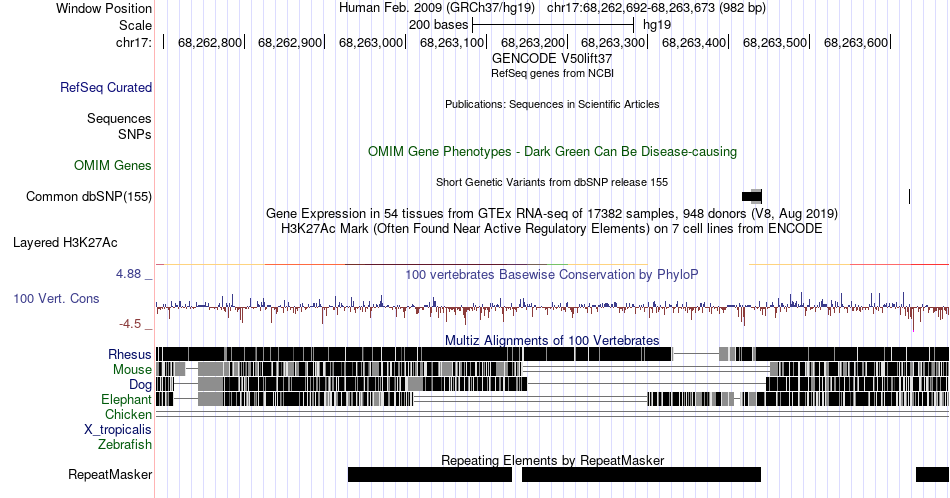
Task: Click the Scale label
Action: [135, 25]
